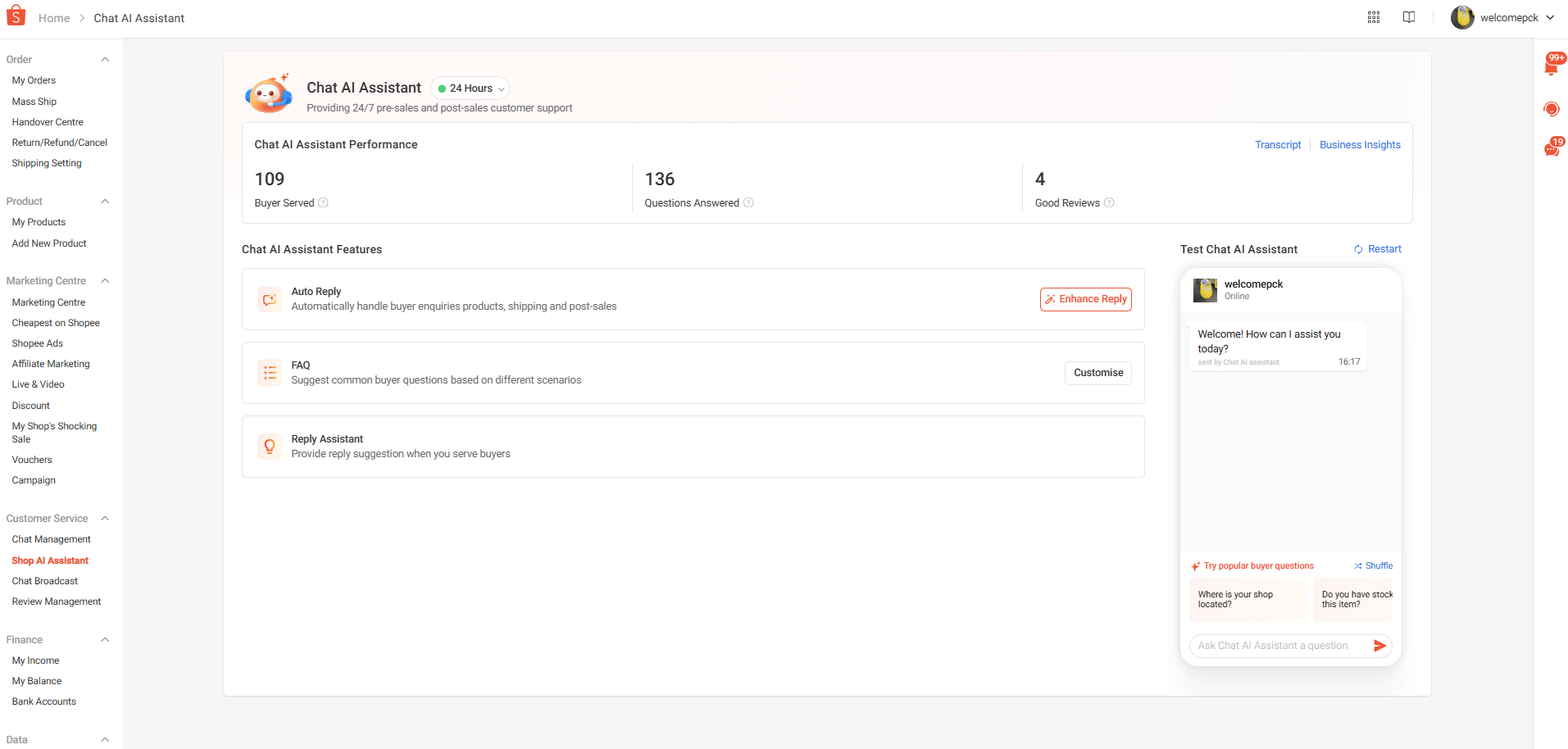Open the Transcript link

[x=1278, y=145]
